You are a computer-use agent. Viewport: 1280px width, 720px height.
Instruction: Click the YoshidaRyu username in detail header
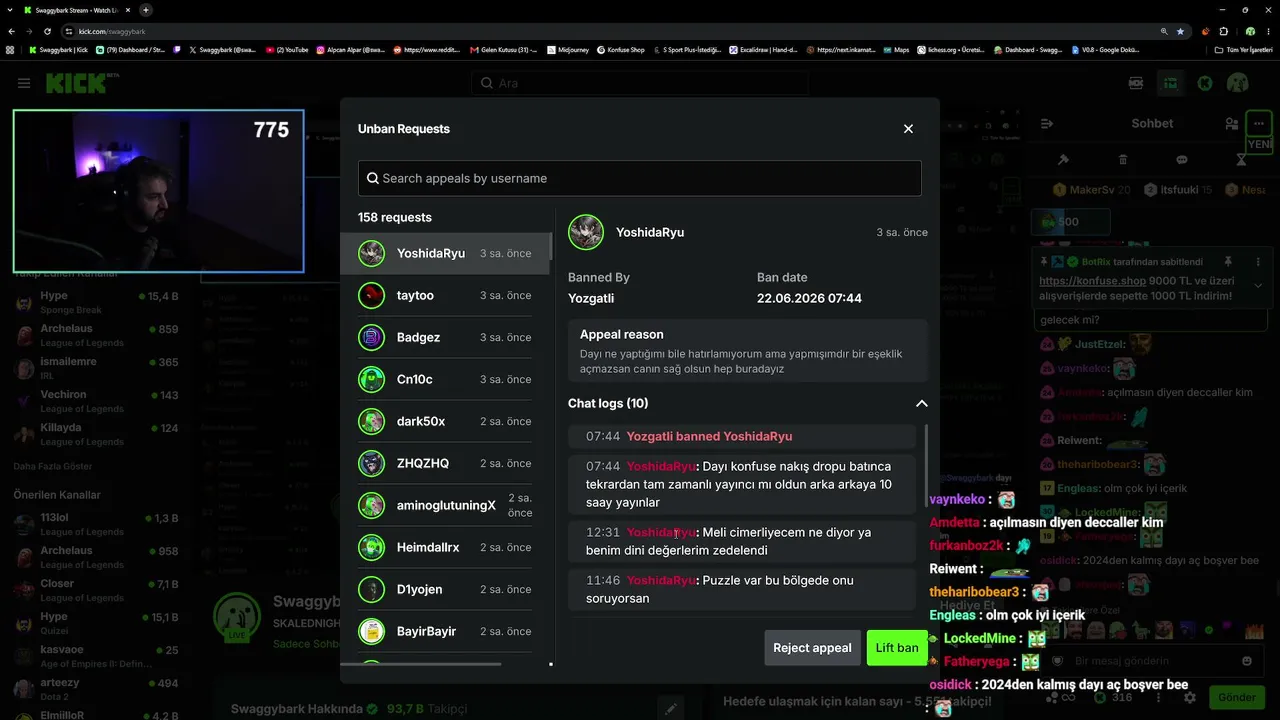coord(650,232)
